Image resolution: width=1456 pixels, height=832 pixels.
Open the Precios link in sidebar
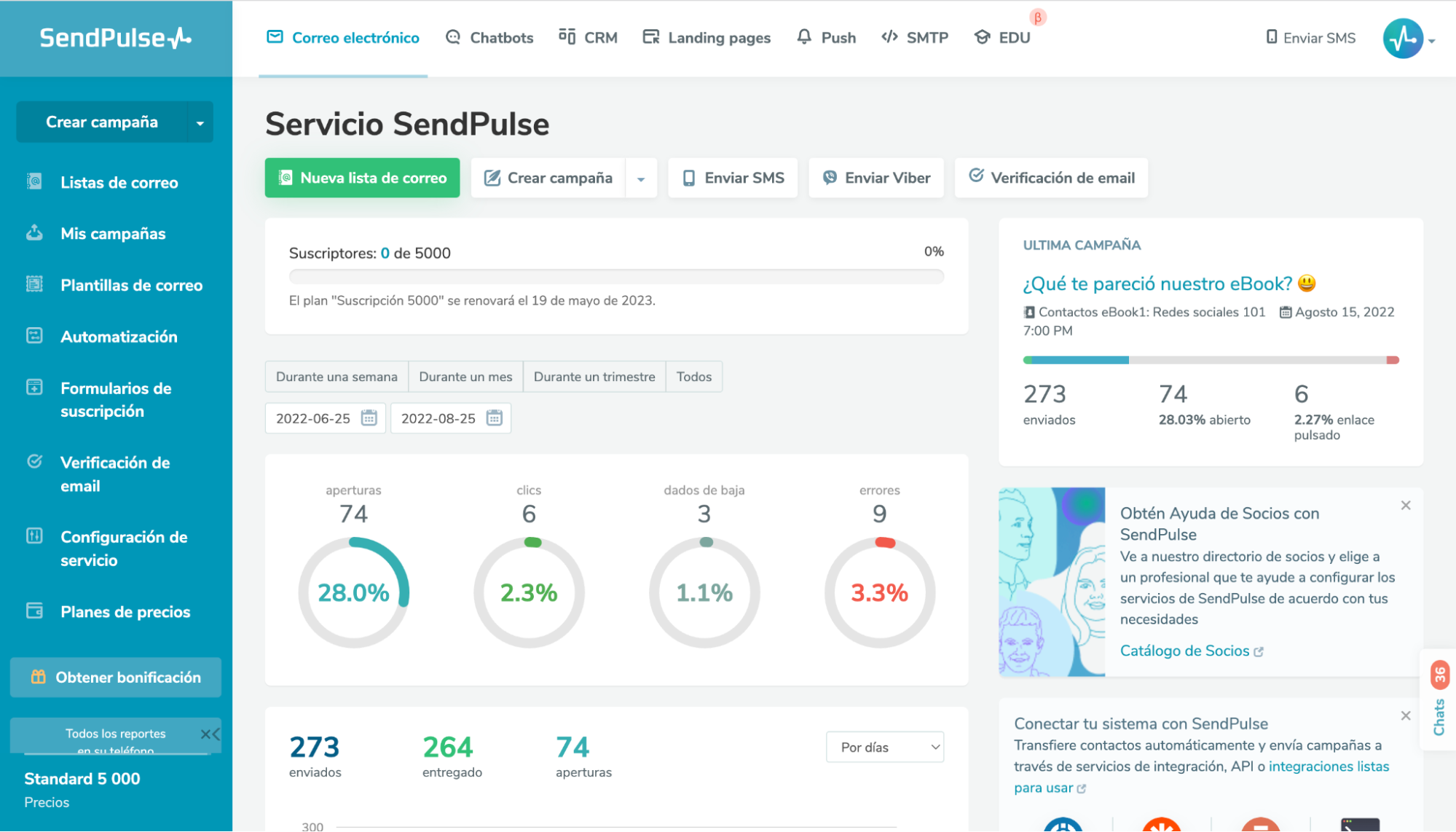[x=47, y=802]
